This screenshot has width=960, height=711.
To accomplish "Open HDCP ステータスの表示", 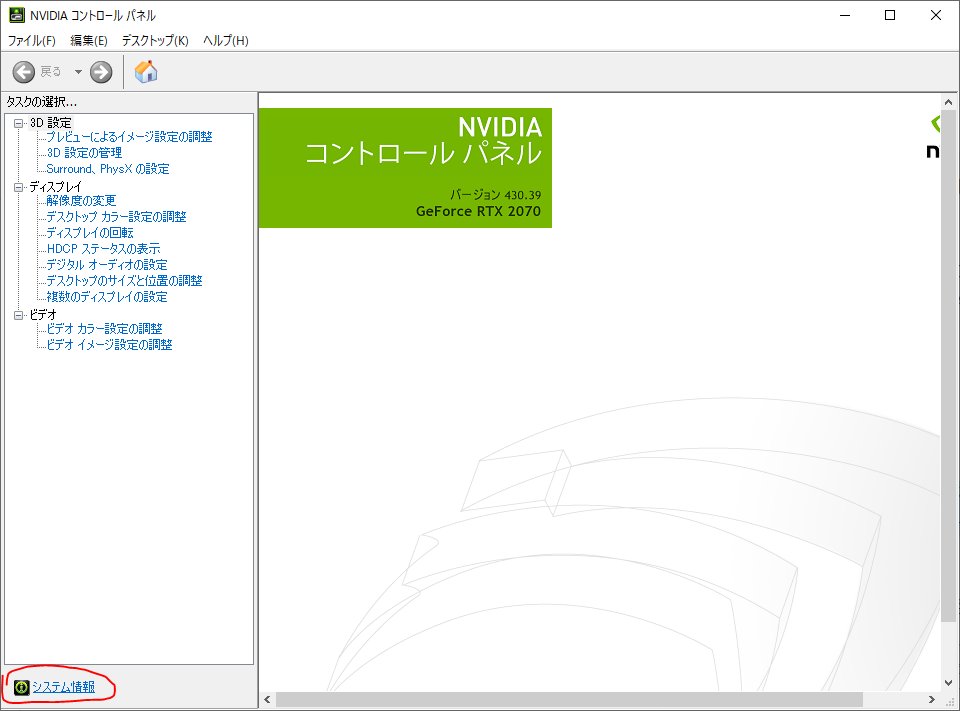I will (103, 248).
